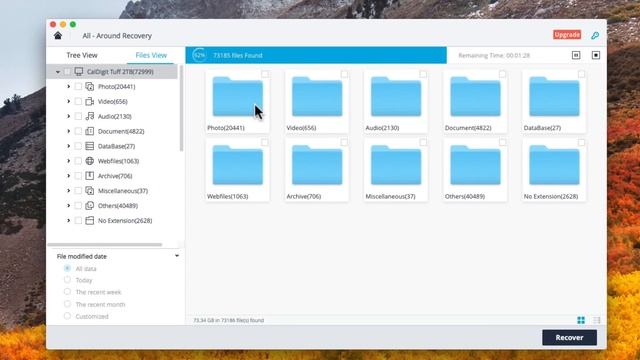Open the key license icon

pos(595,36)
